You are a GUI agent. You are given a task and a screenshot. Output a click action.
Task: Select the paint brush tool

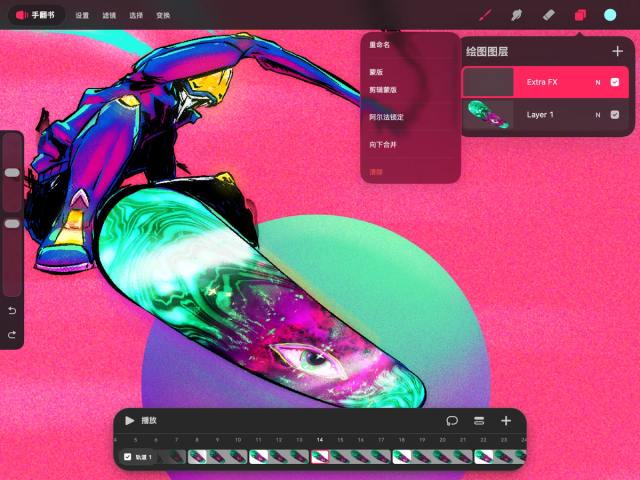click(x=485, y=16)
